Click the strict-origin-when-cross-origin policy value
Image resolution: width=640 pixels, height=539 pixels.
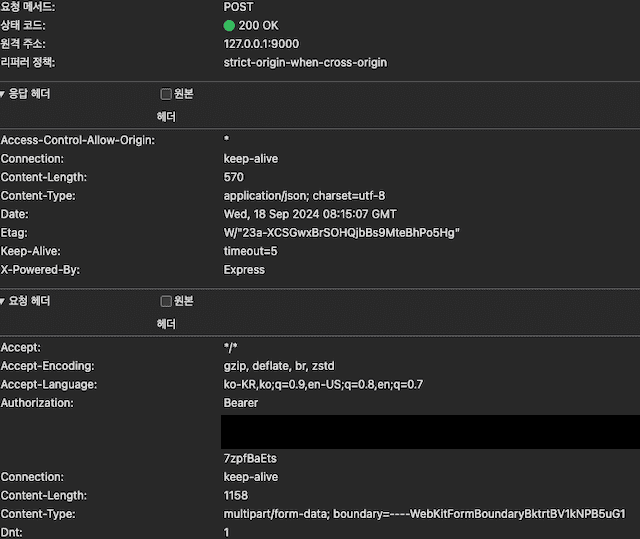[x=305, y=62]
